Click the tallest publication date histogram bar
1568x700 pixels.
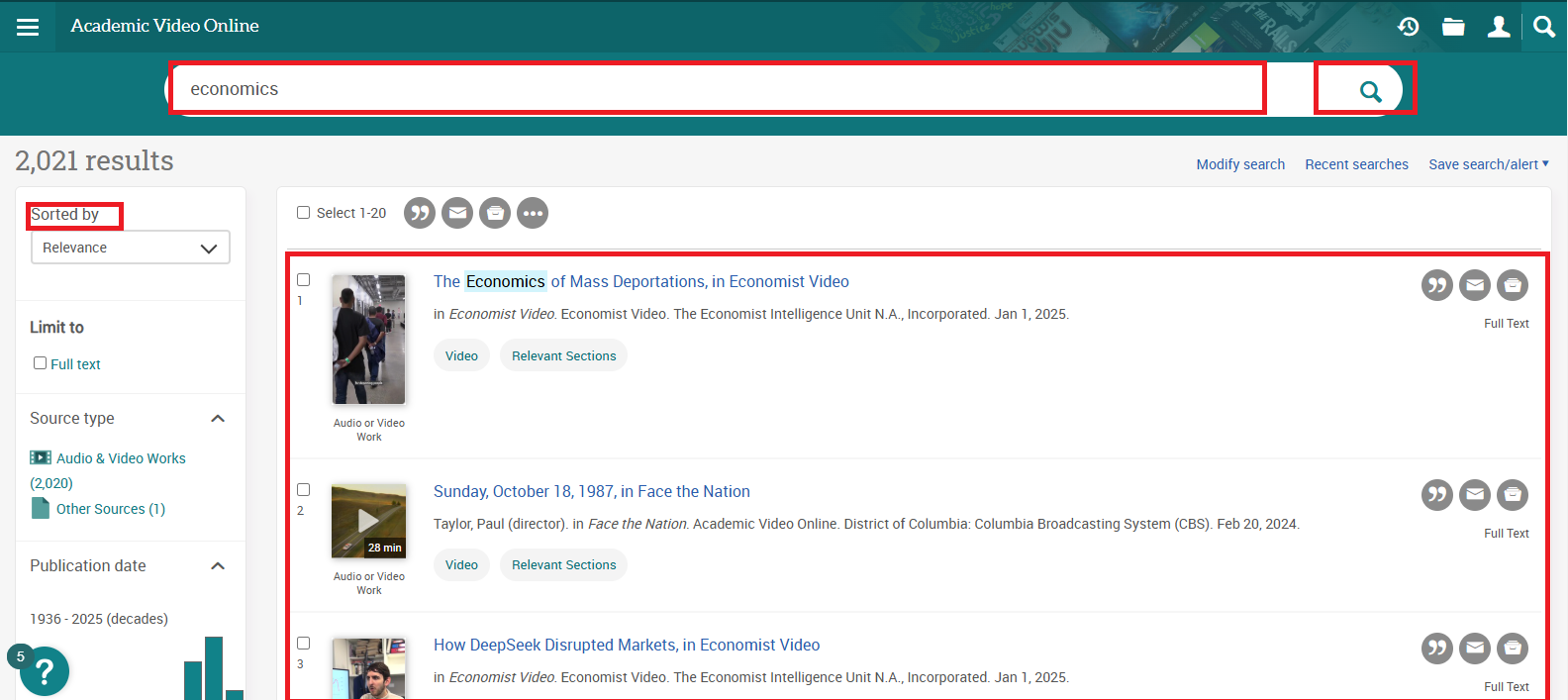point(214,668)
